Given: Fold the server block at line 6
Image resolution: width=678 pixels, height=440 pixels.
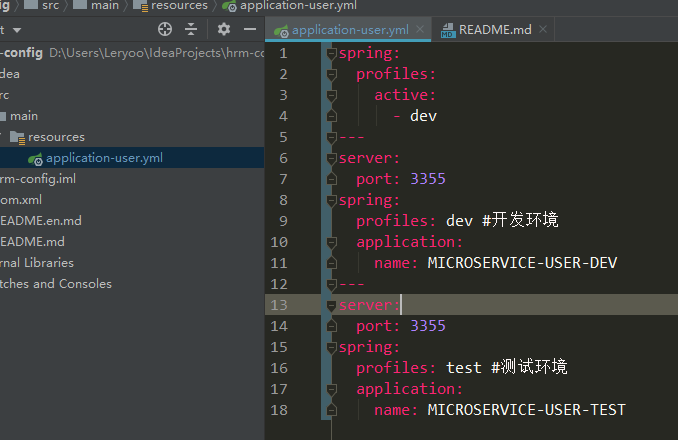Looking at the screenshot, I should pyautogui.click(x=331, y=158).
